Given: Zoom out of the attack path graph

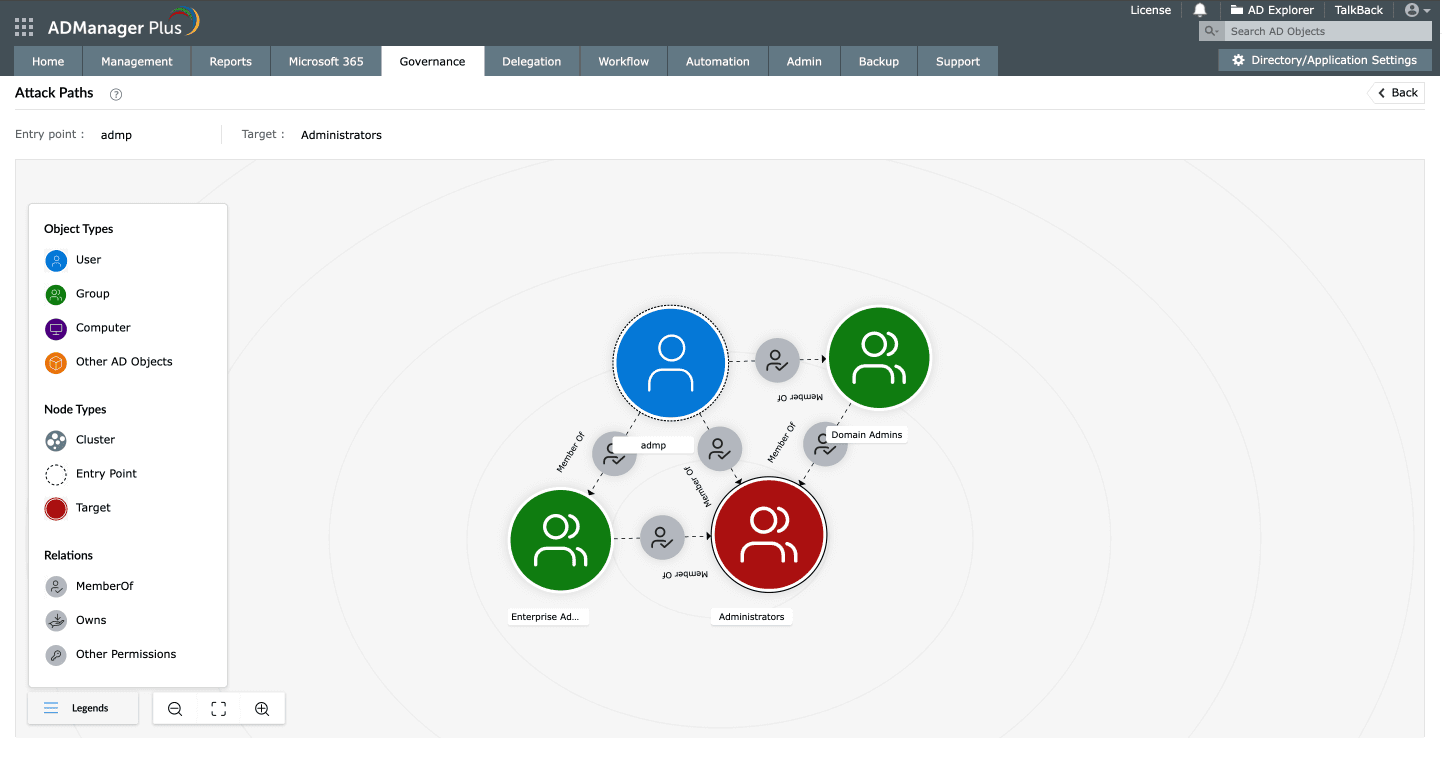Looking at the screenshot, I should point(175,708).
